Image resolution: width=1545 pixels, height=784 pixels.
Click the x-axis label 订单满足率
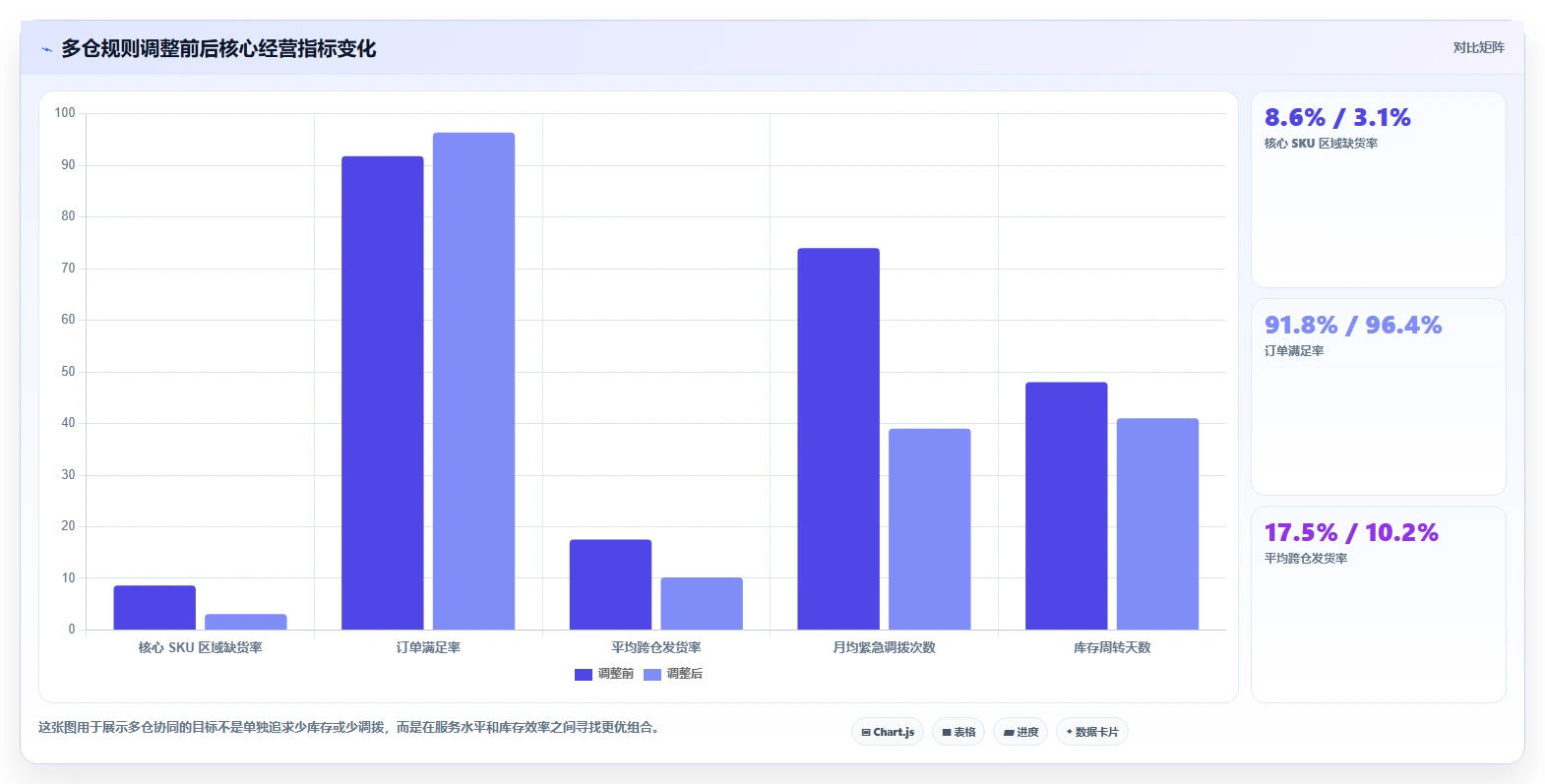coord(428,647)
